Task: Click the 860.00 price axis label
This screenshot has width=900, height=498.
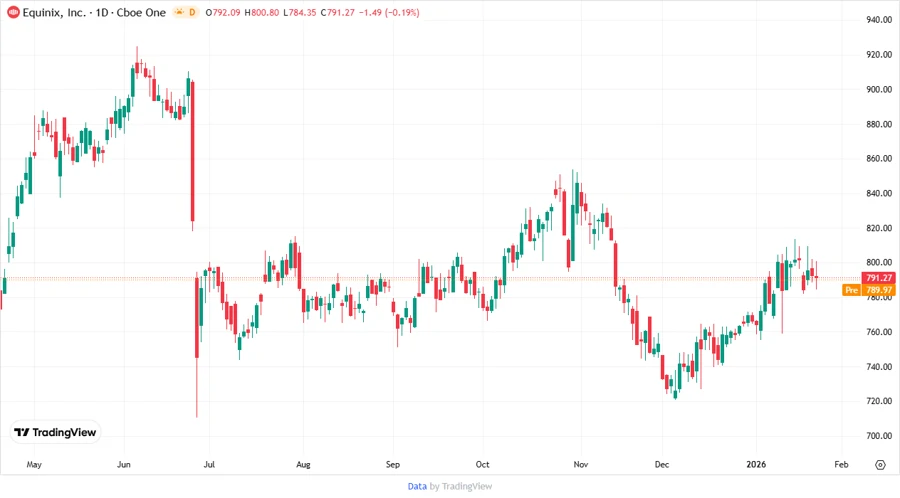Action: point(879,158)
